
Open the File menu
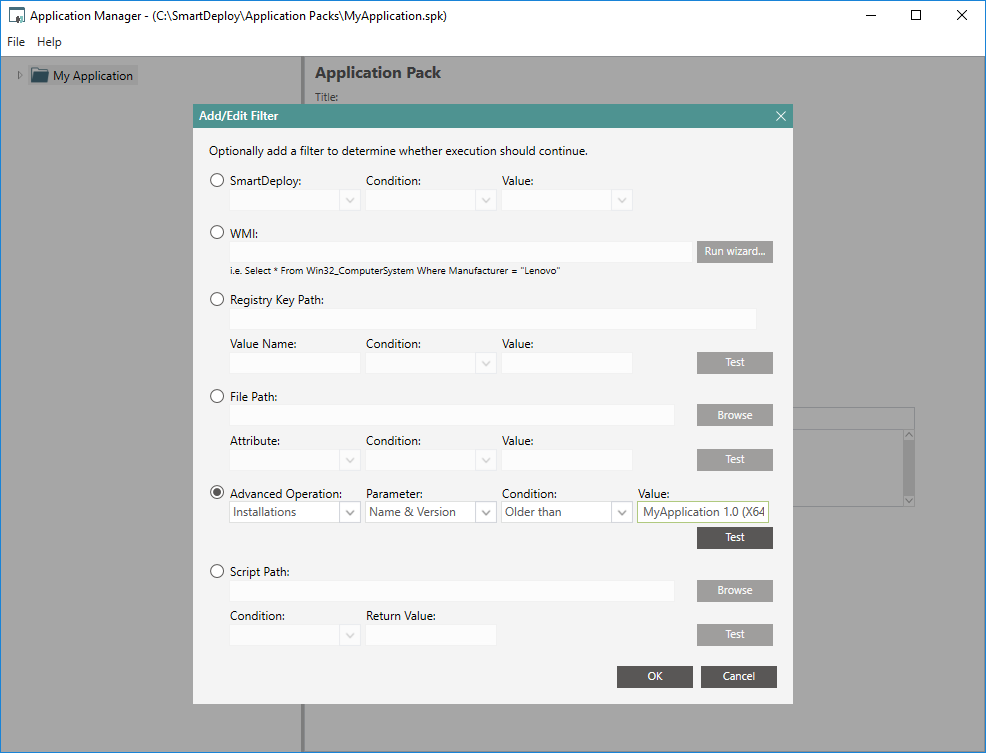click(x=16, y=42)
